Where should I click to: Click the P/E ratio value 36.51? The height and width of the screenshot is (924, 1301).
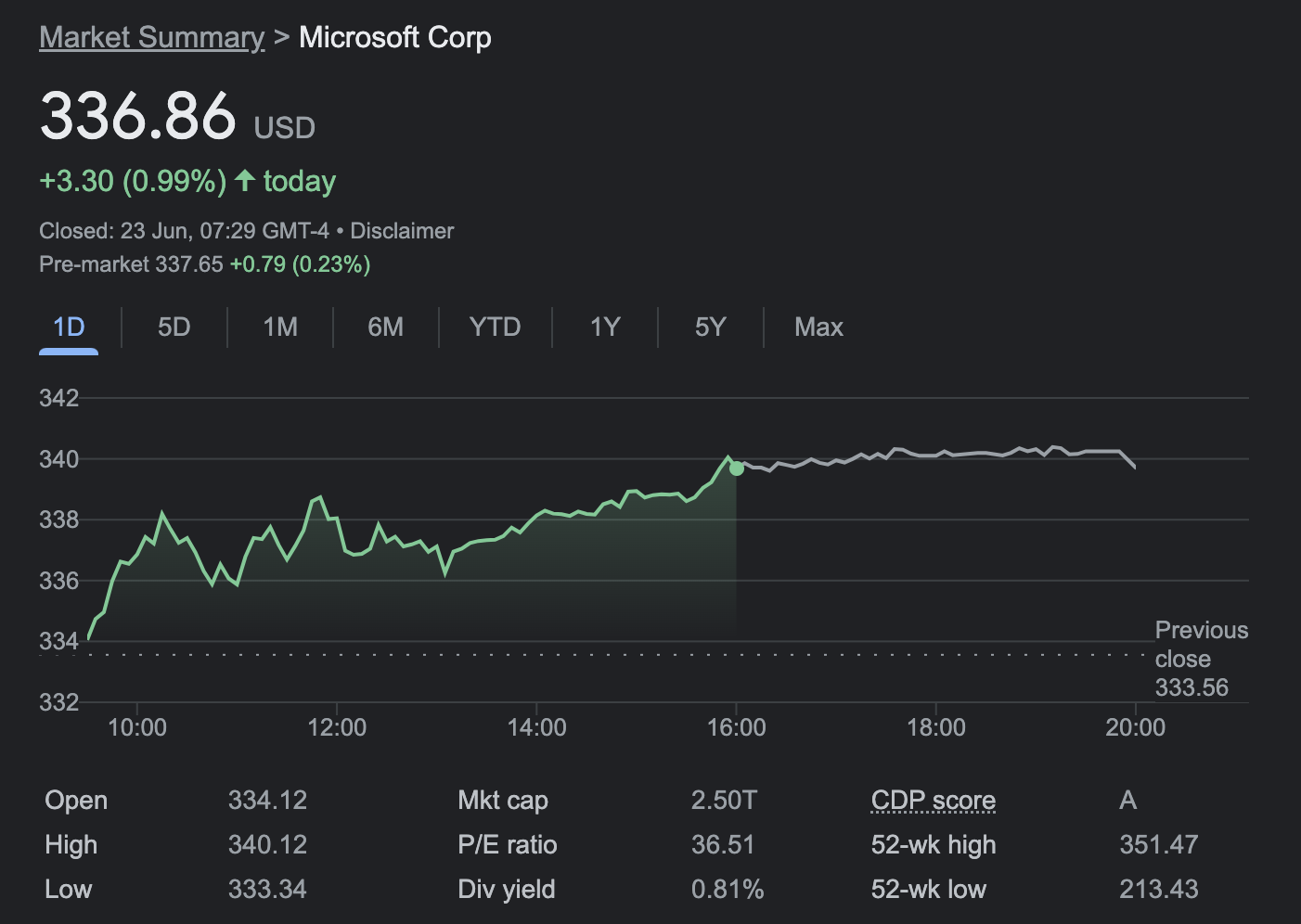[723, 844]
